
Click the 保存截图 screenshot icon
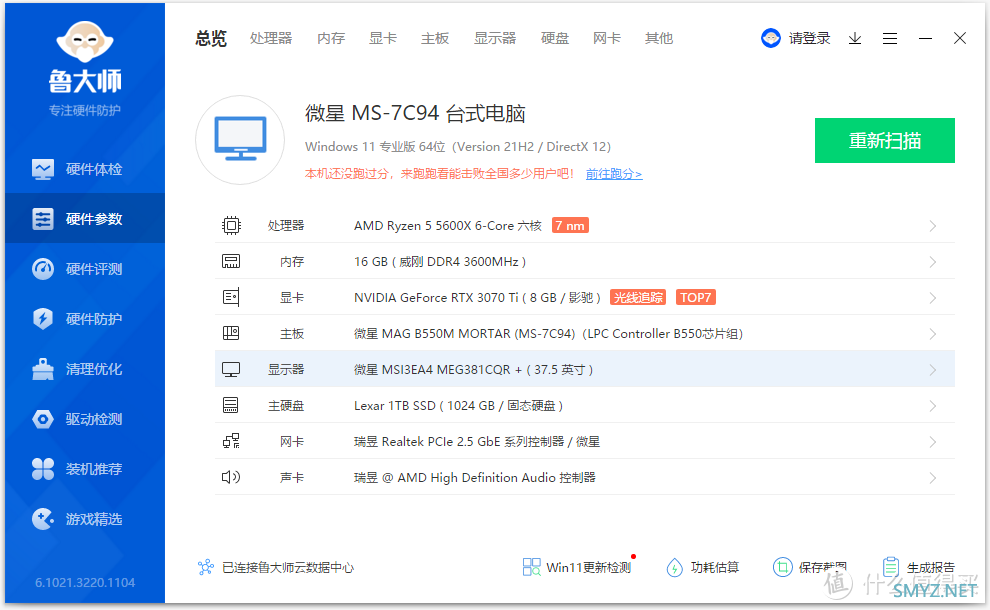point(782,567)
